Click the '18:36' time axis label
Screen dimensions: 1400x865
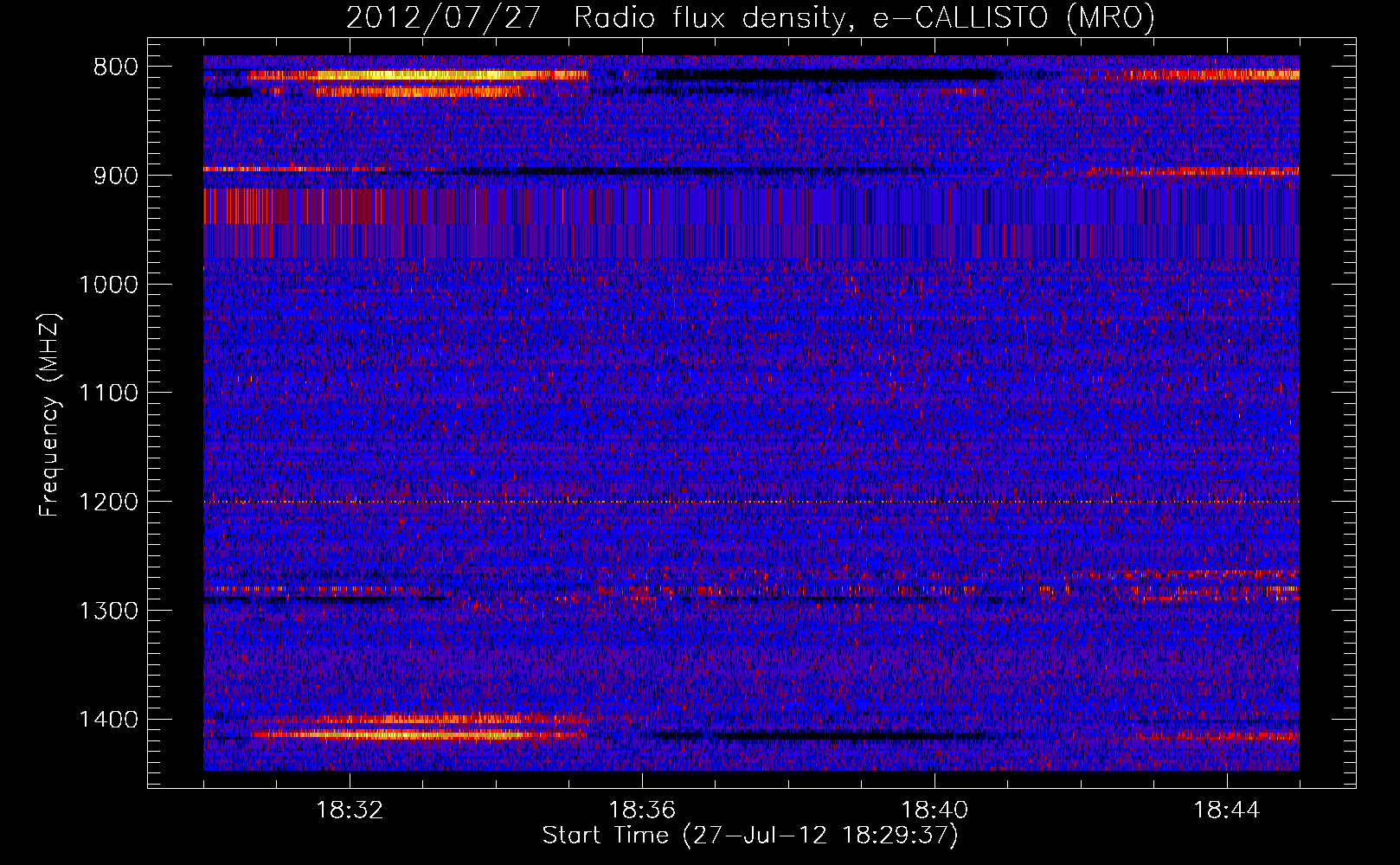pyautogui.click(x=642, y=811)
